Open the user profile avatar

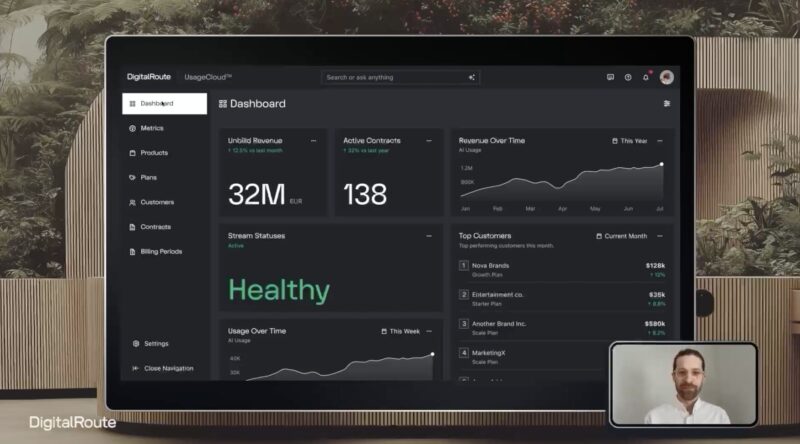666,77
